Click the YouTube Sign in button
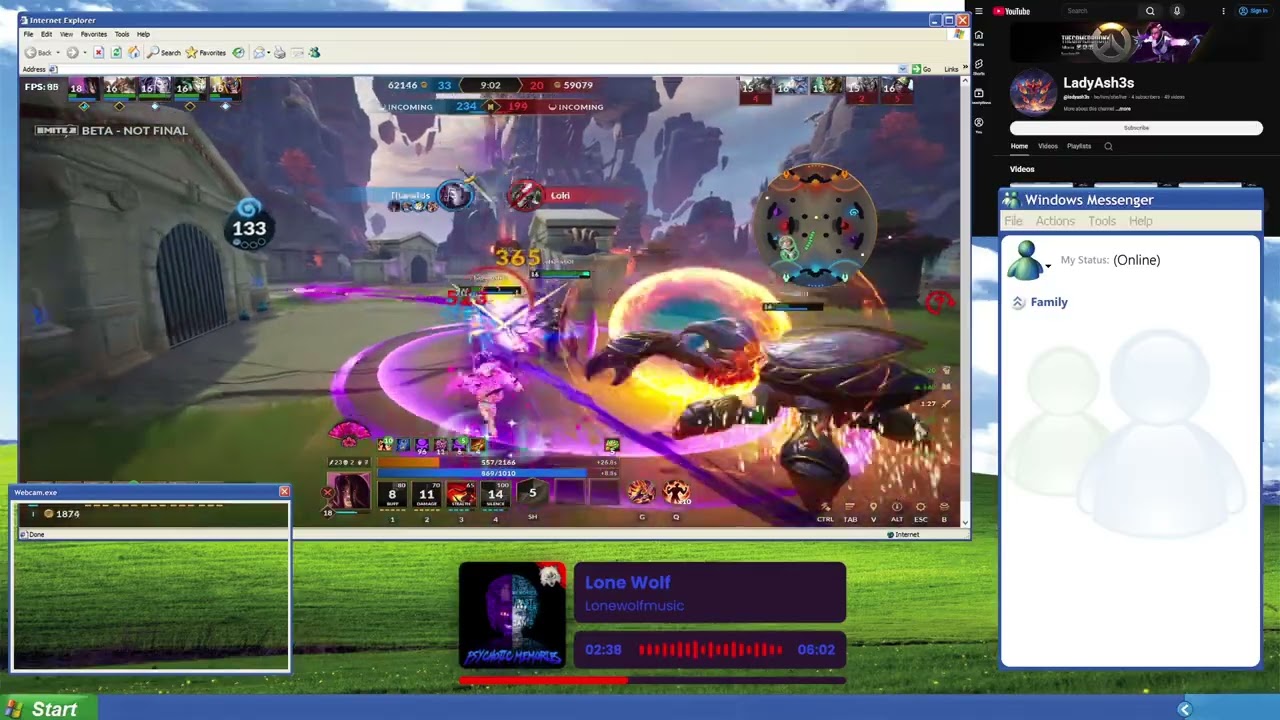1280x720 pixels. [1253, 11]
